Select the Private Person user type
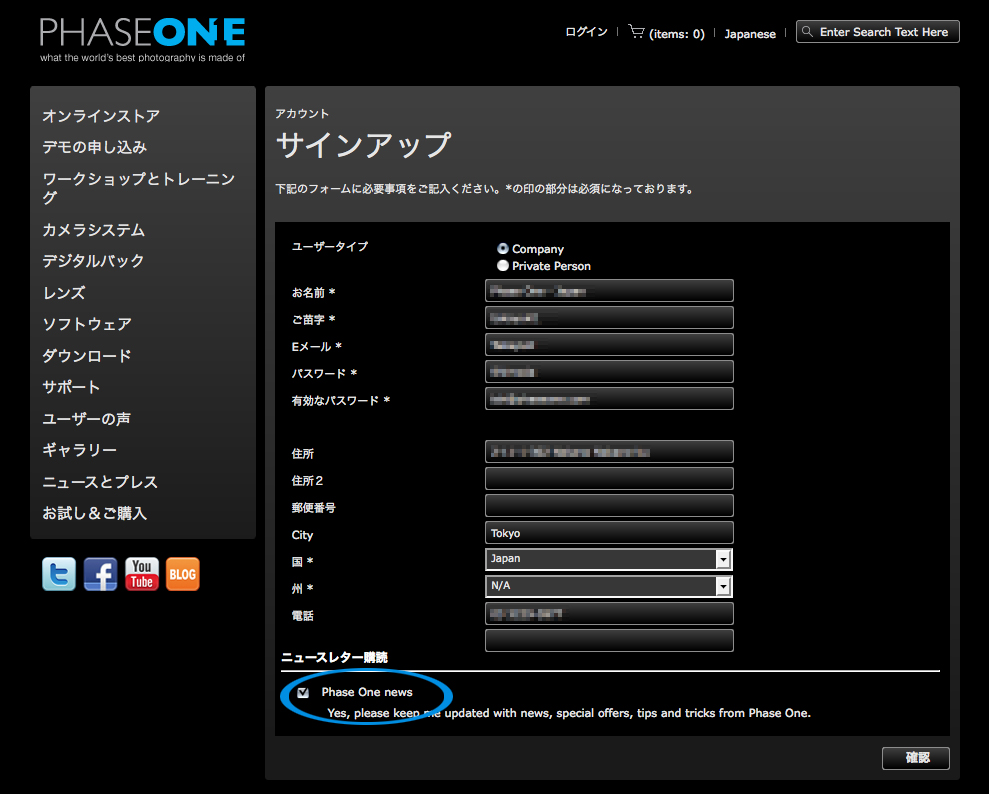 click(503, 265)
